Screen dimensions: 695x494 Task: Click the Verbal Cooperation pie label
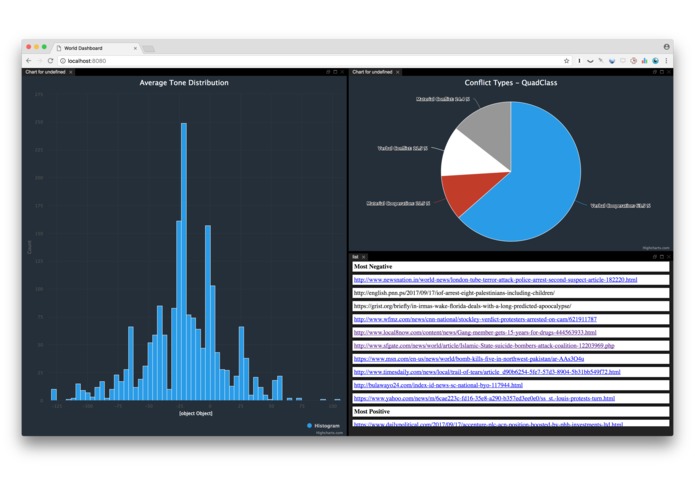pyautogui.click(x=620, y=206)
